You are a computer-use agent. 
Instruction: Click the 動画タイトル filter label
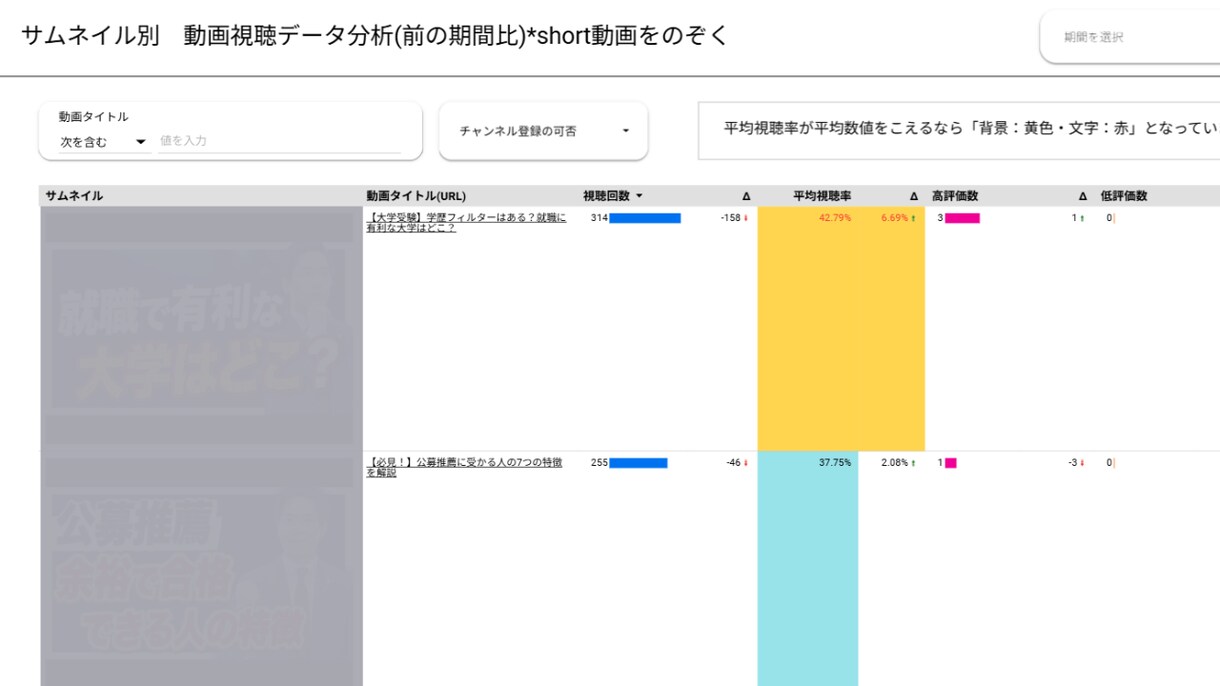93,117
